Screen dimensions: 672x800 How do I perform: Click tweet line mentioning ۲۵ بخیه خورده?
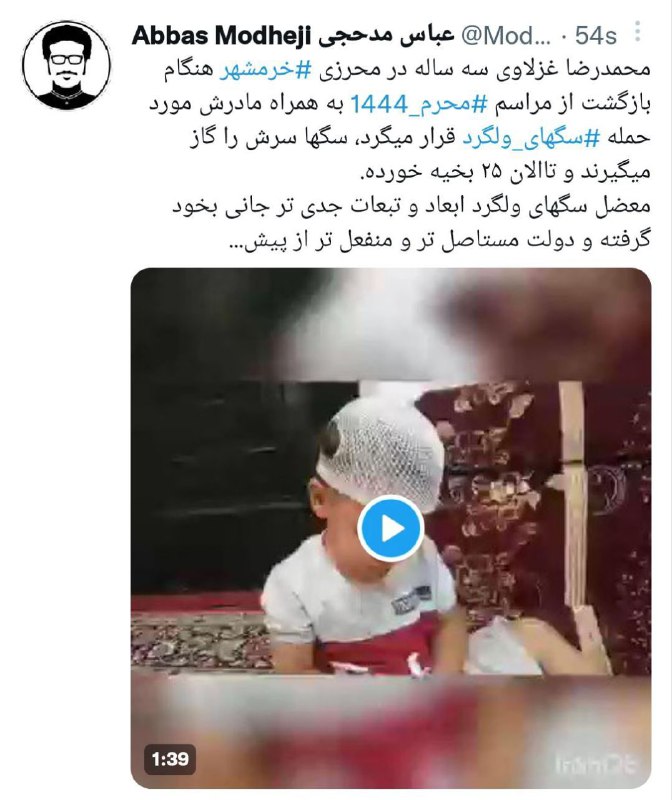pyautogui.click(x=506, y=172)
